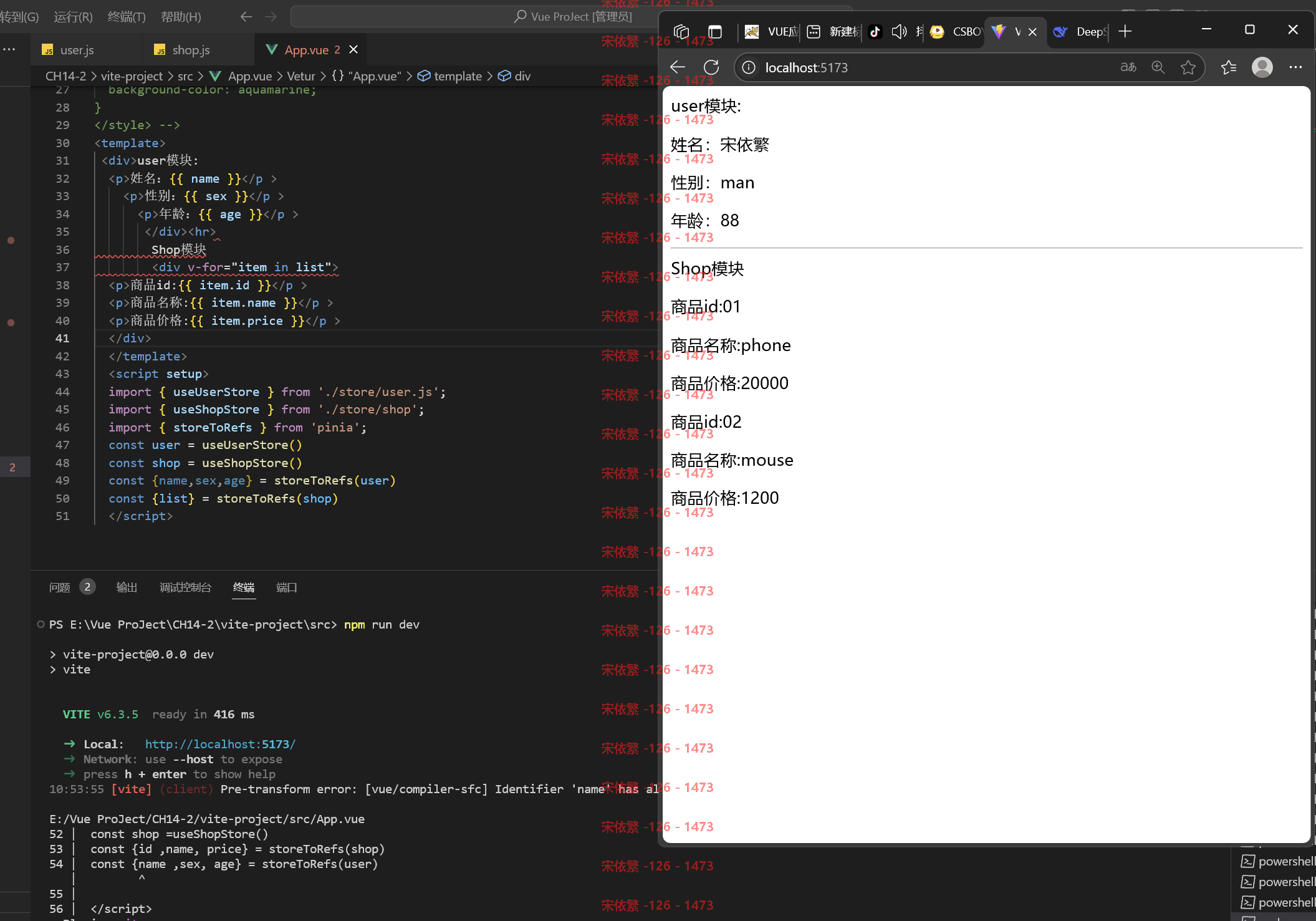
Task: Click storeToRefs(shop) on line 50
Action: pyautogui.click(x=277, y=498)
